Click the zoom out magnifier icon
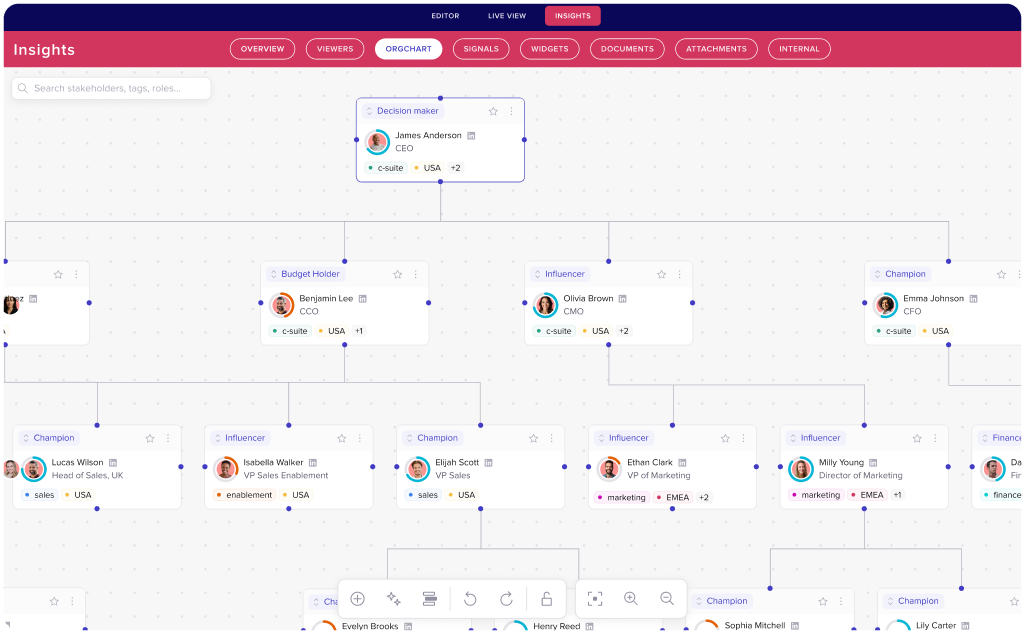This screenshot has height=634, width=1025. coord(667,599)
